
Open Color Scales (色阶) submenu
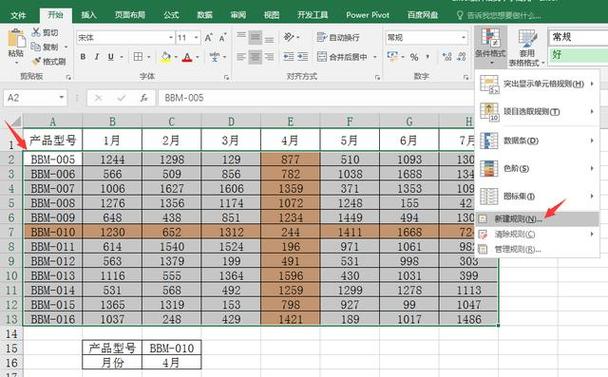(x=537, y=169)
